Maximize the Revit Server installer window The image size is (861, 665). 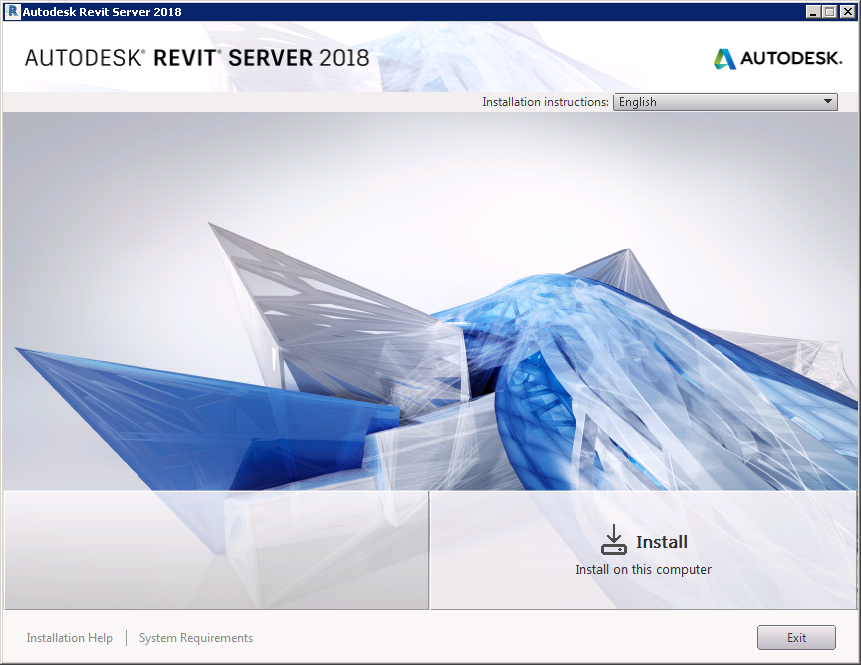830,12
